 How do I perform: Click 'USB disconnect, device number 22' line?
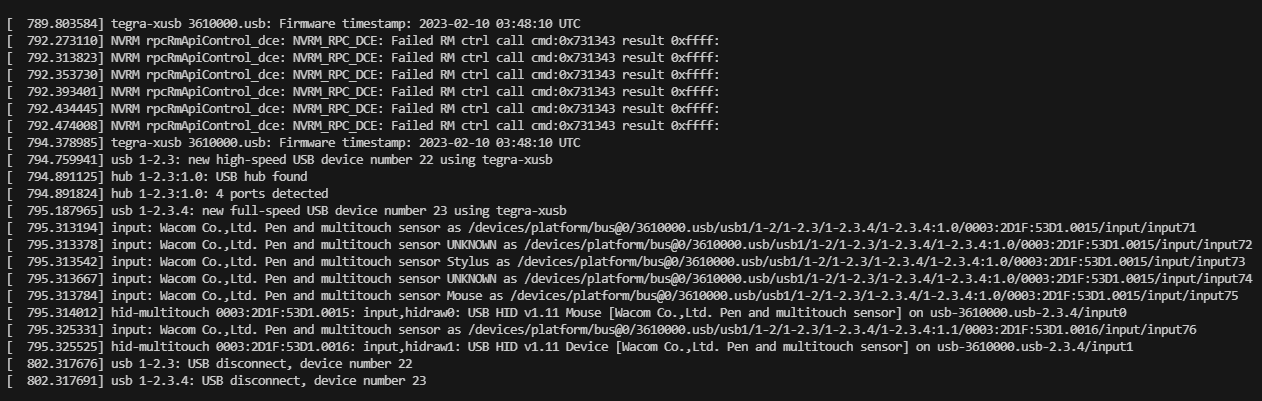click(x=209, y=363)
